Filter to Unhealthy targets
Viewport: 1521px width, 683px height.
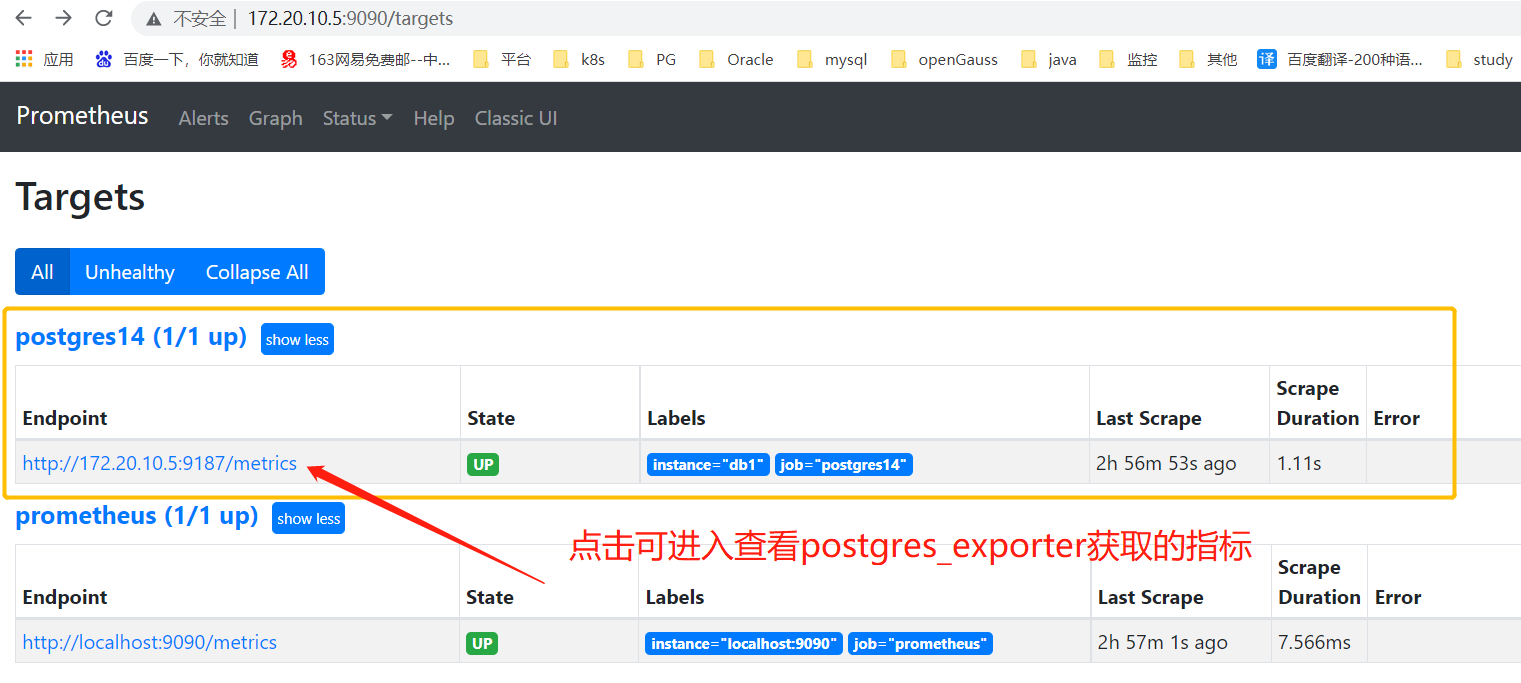(129, 272)
